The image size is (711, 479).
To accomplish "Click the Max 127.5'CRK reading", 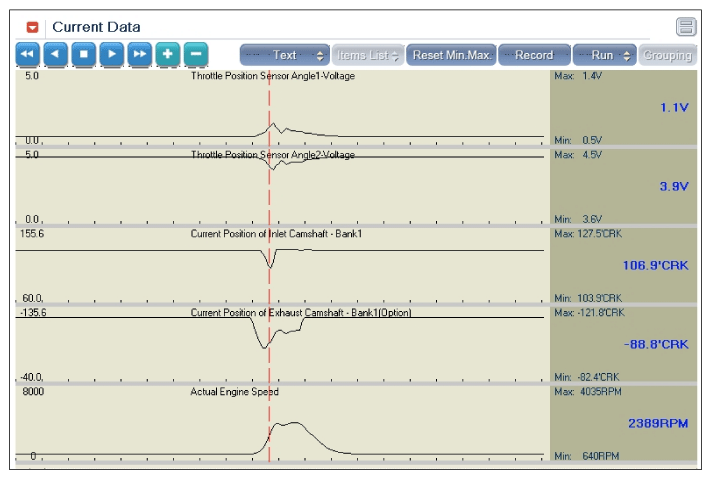I will click(x=588, y=234).
